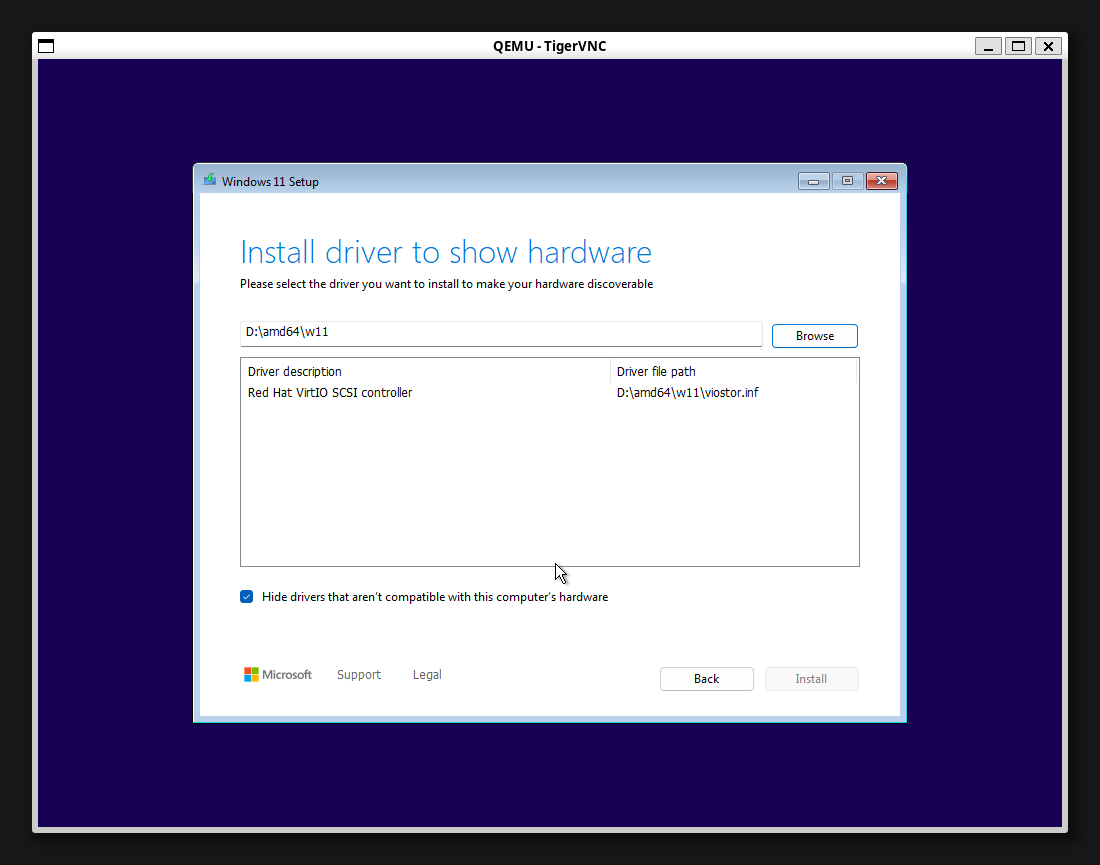Minimize the QEMU TigerVNC window
The height and width of the screenshot is (865, 1100).
[x=989, y=46]
